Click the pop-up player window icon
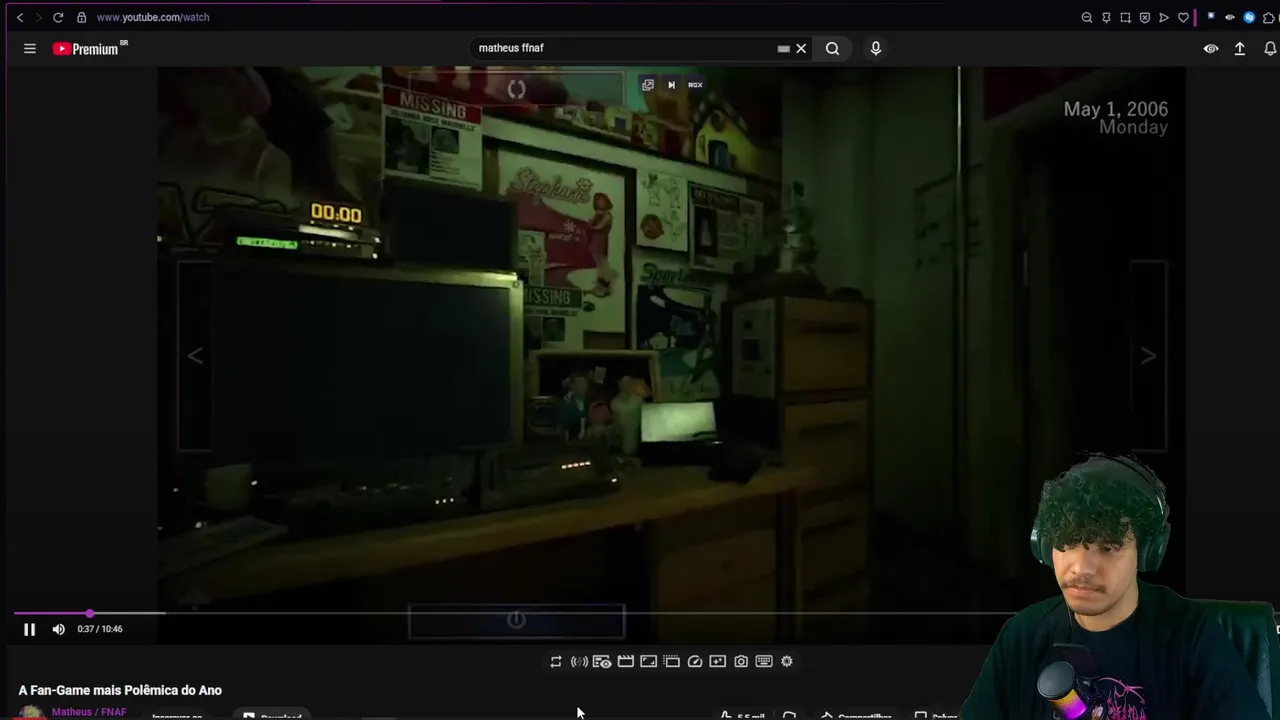This screenshot has width=1280, height=720. [x=672, y=661]
